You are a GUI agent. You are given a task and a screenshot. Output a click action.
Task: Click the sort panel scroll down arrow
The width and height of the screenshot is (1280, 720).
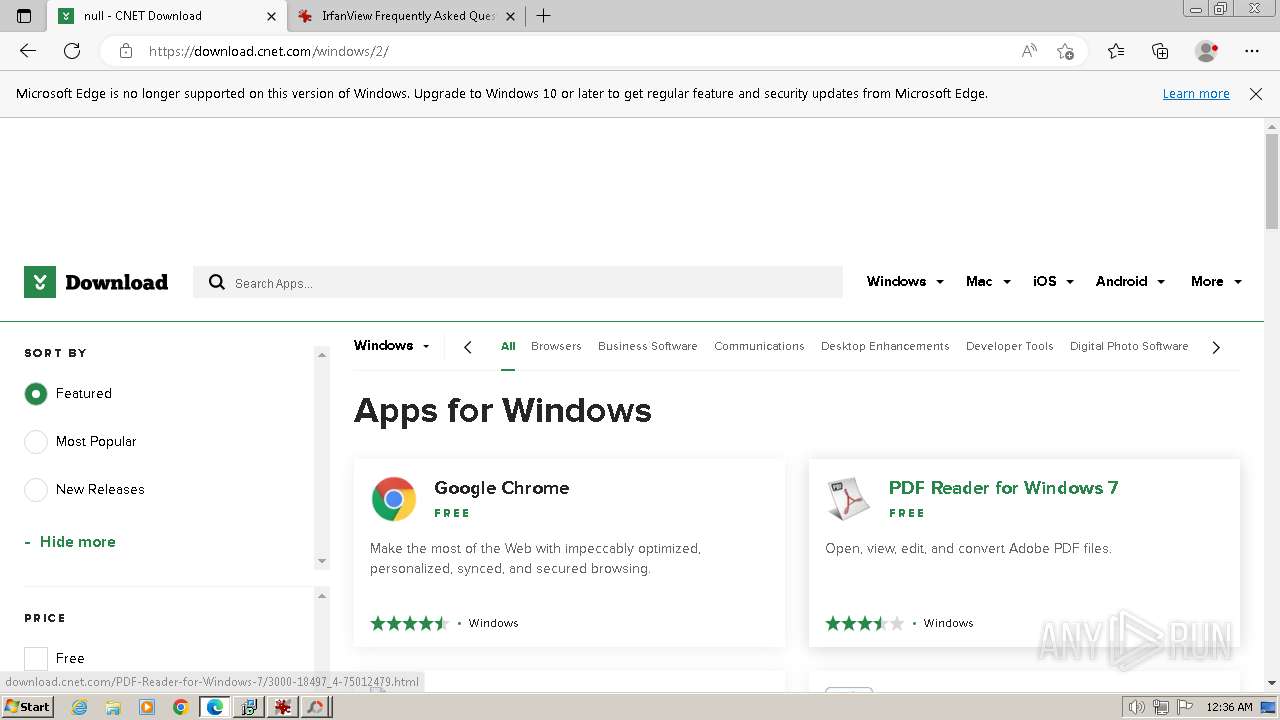[322, 561]
